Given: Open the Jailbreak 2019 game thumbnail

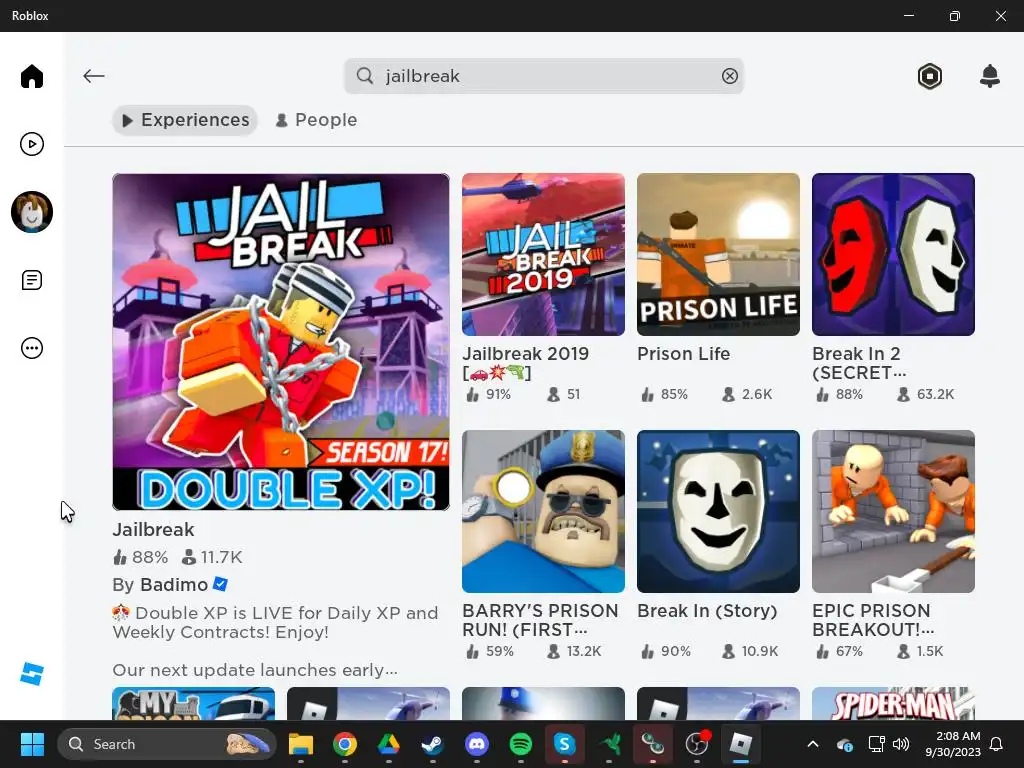Looking at the screenshot, I should point(543,255).
